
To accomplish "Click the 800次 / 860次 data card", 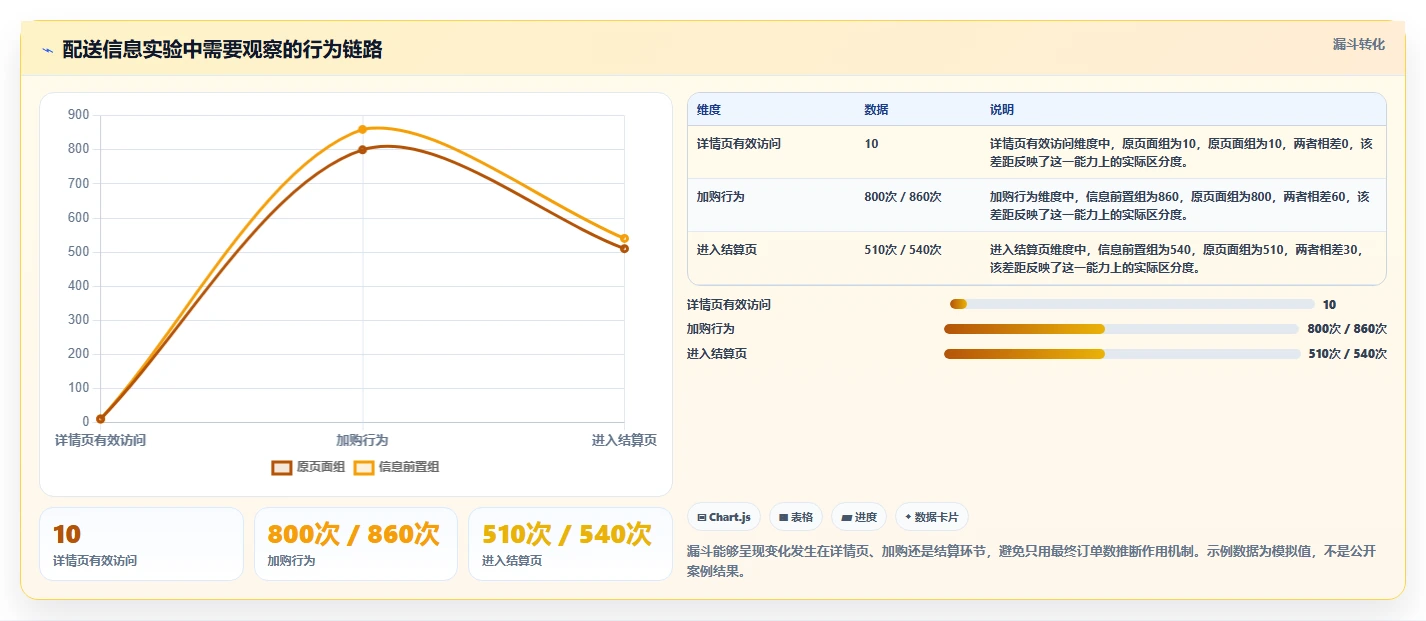I will tap(356, 544).
